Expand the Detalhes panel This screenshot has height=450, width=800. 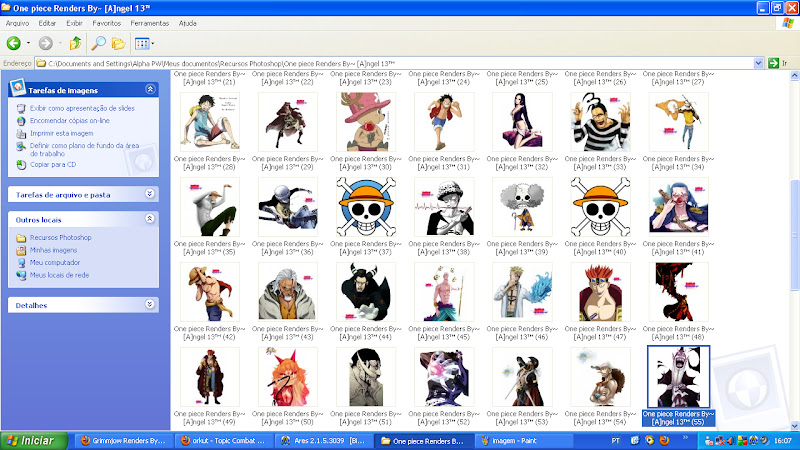[x=149, y=304]
